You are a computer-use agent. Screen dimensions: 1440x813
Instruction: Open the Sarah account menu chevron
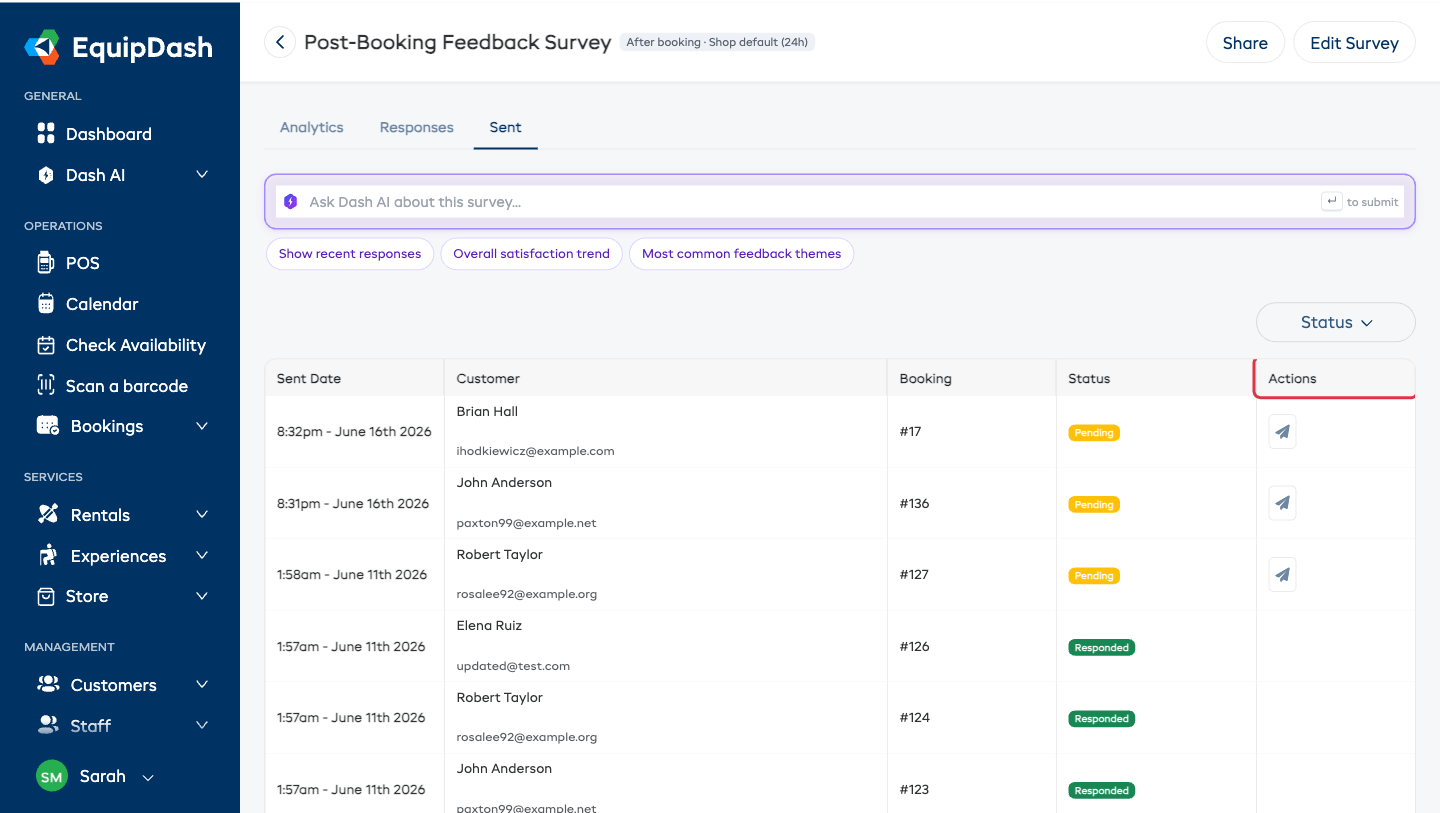(148, 777)
